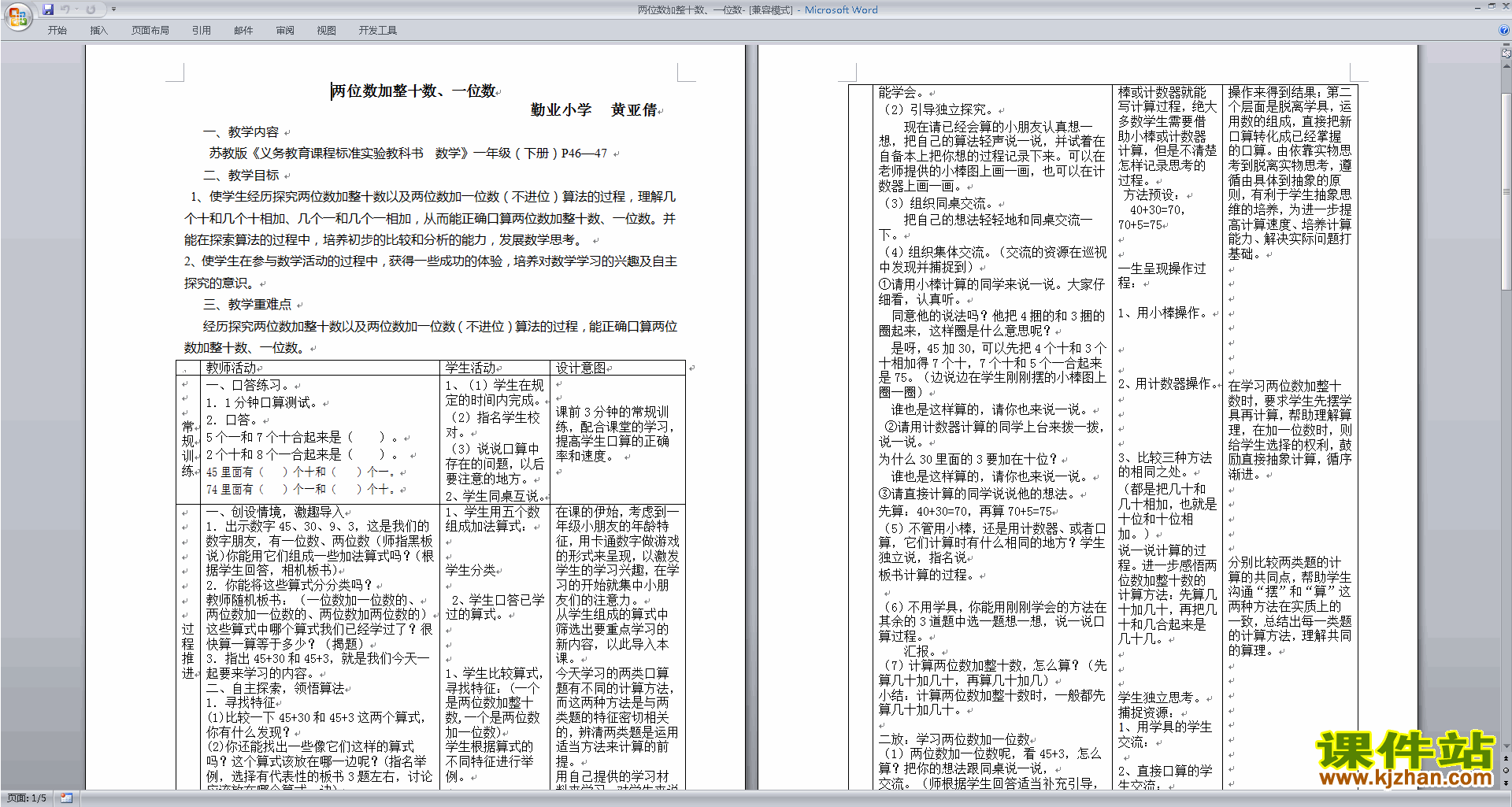Click the line 二、自主探索，领悟算法
Screen dimensions: 1512x807
click(x=275, y=689)
